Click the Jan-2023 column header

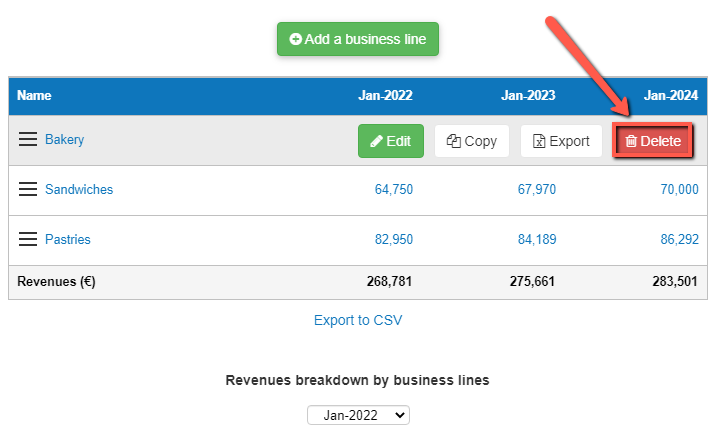528,96
